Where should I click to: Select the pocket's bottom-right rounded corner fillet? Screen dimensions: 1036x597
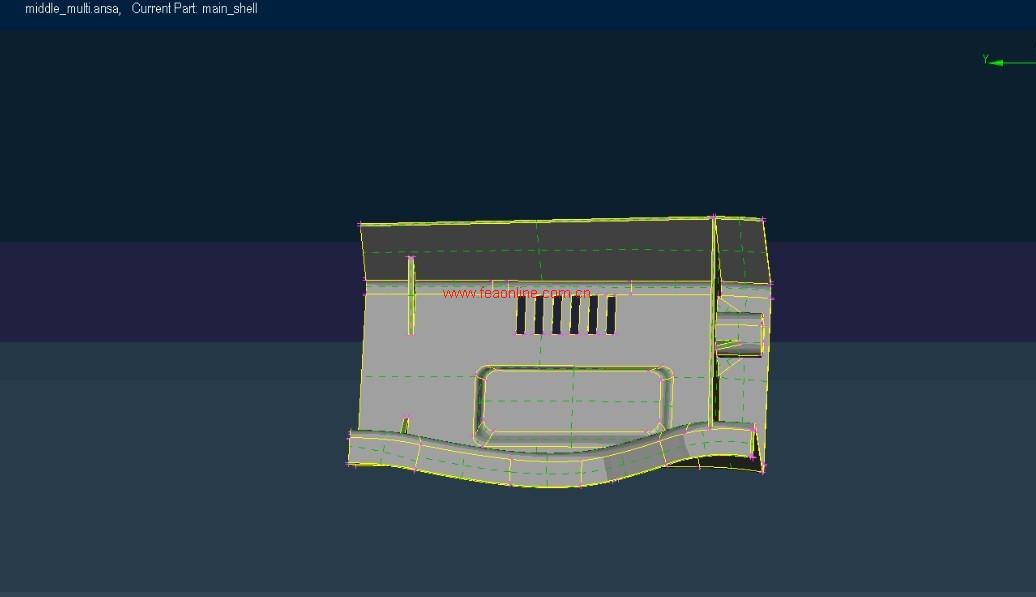[x=662, y=427]
